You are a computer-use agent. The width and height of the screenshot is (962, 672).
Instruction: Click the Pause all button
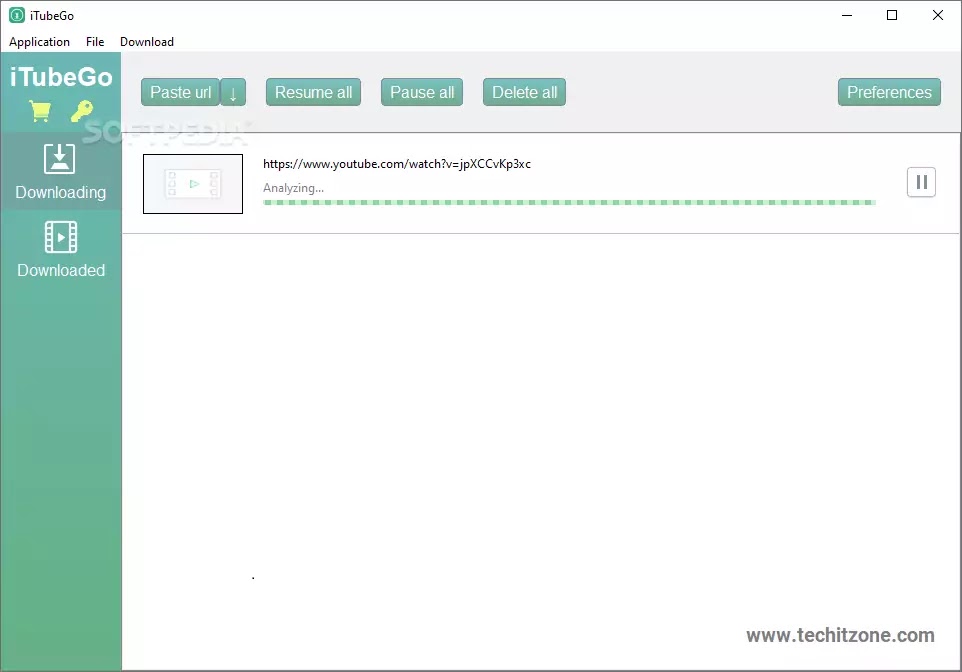[422, 92]
